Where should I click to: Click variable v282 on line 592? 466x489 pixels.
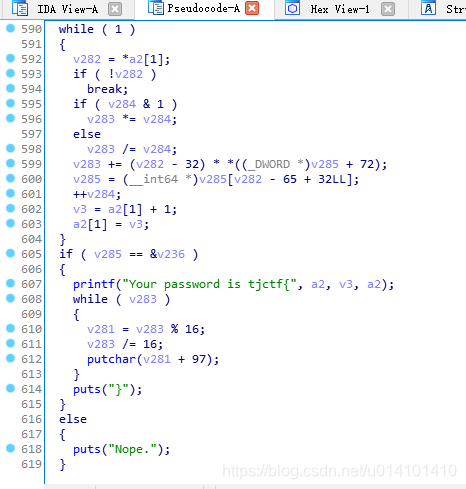click(87, 59)
